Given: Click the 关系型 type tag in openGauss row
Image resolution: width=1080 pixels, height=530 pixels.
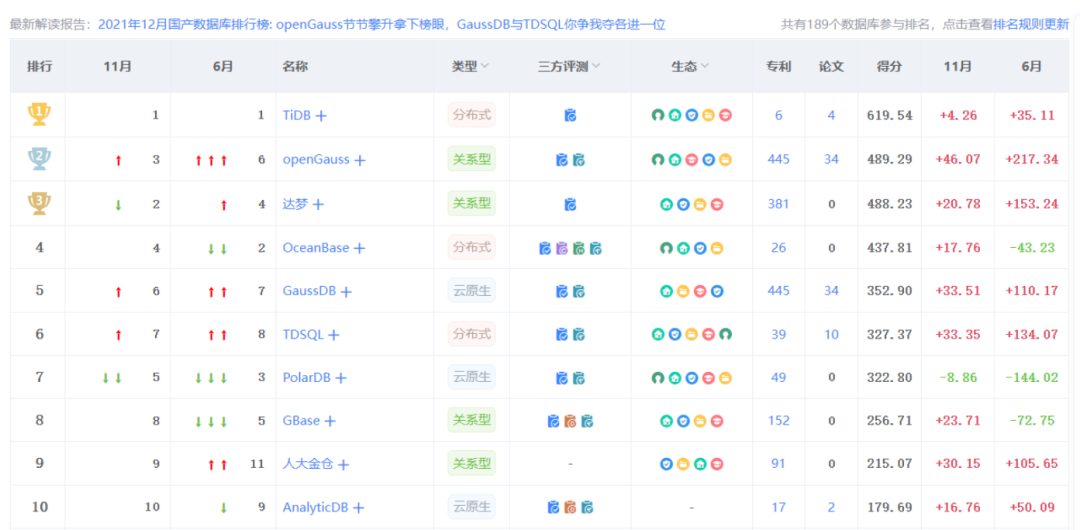Looking at the screenshot, I should tap(472, 160).
